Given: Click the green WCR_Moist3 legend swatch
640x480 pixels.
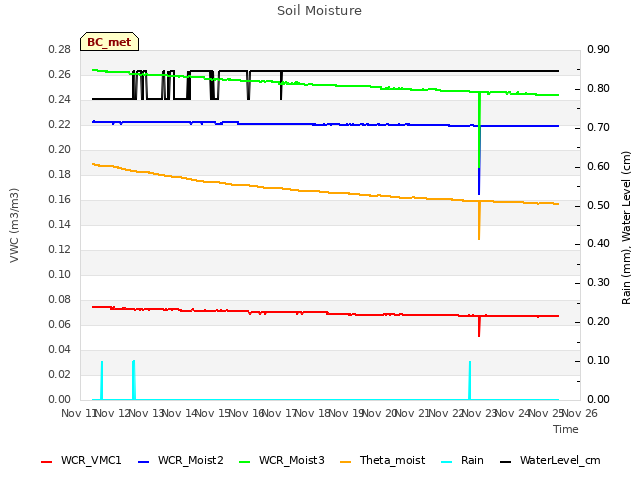Looking at the screenshot, I should pyautogui.click(x=244, y=462).
